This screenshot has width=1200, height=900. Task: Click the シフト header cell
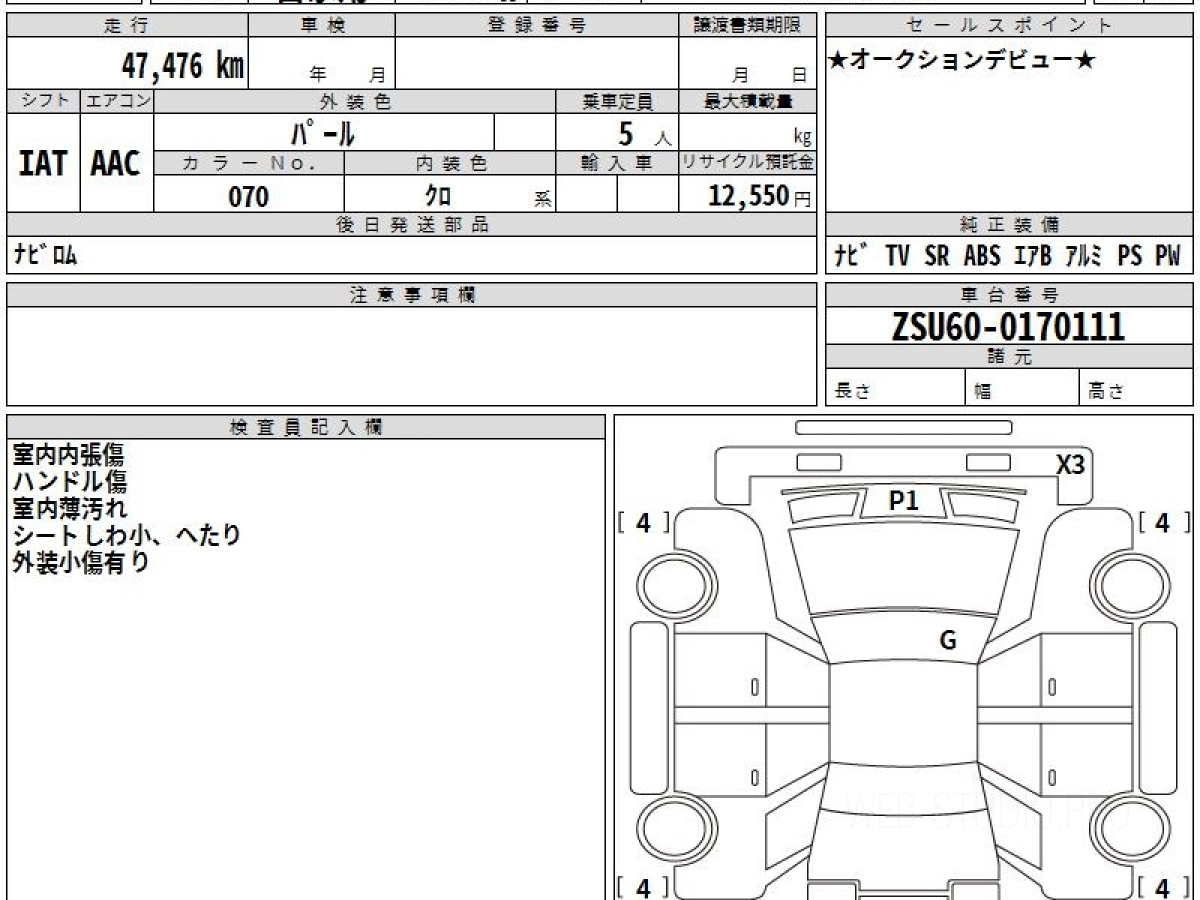pos(43,101)
